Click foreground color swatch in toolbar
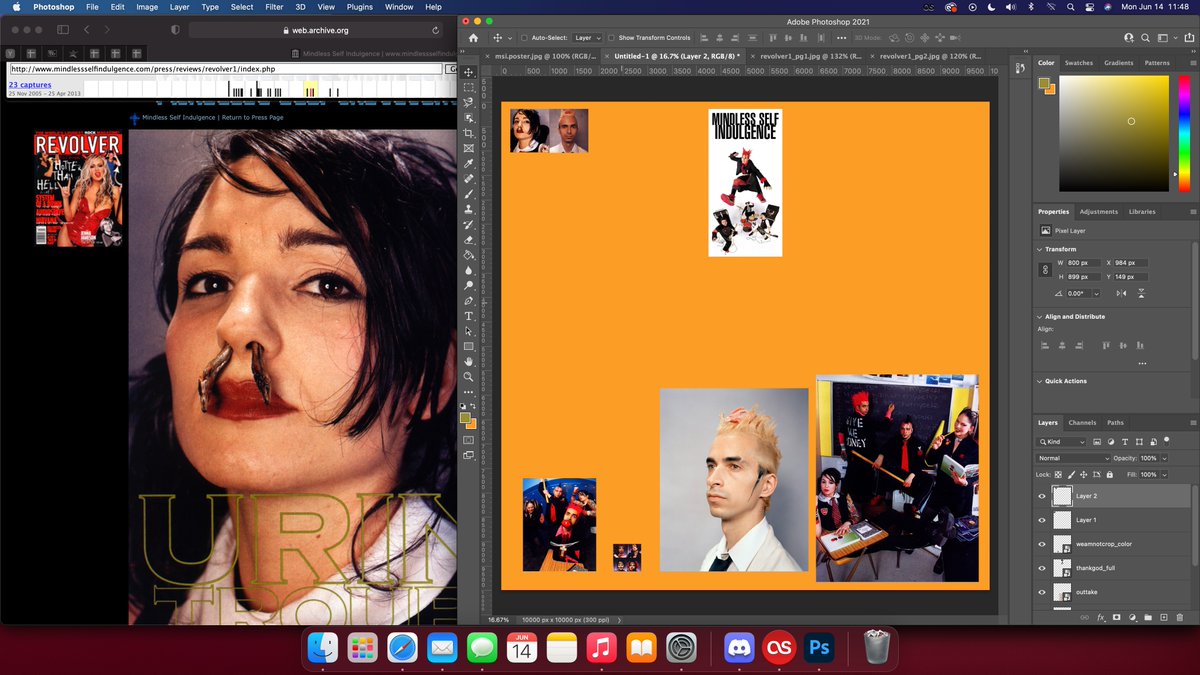The image size is (1200, 675). click(466, 418)
